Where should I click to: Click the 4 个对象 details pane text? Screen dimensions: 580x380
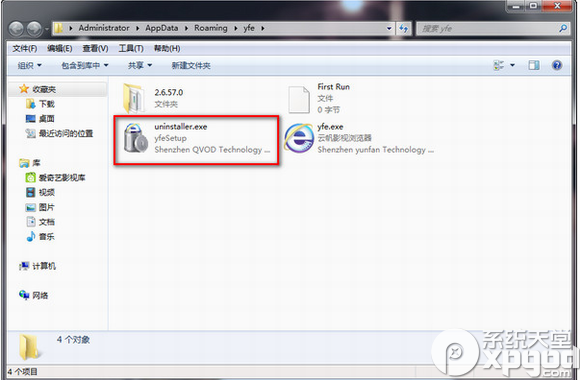pyautogui.click(x=73, y=340)
